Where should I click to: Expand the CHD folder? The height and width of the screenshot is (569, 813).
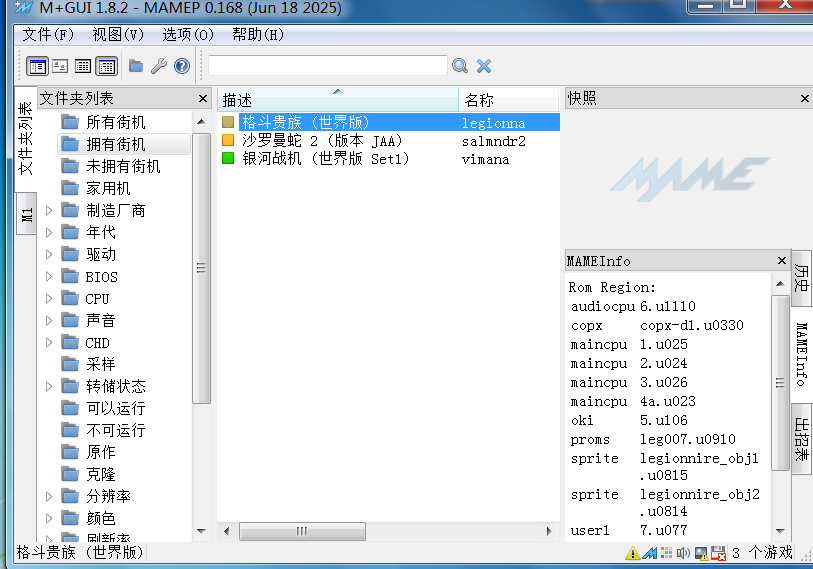pos(49,342)
